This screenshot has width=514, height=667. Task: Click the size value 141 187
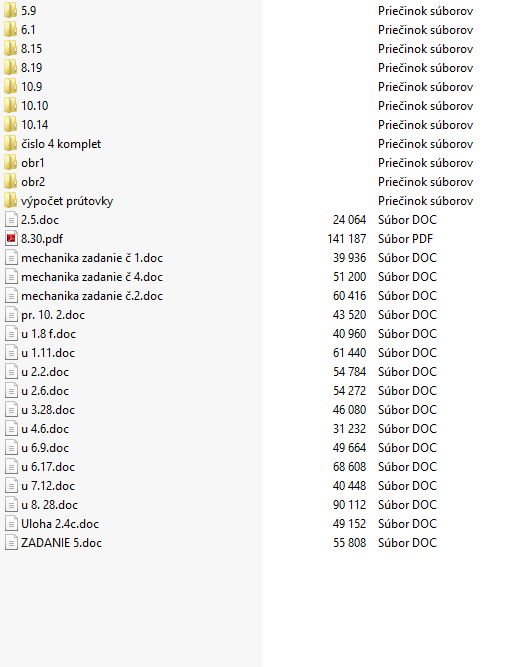[x=347, y=239]
